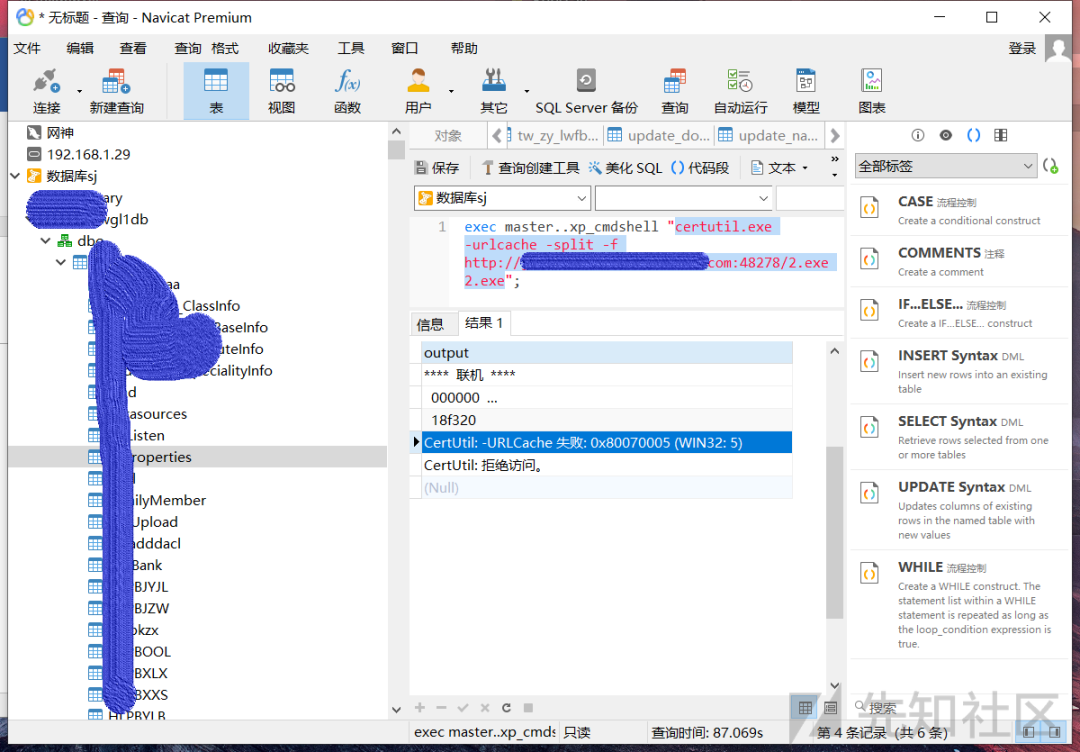Open the 帮助 menu
1080x752 pixels.
coord(464,48)
